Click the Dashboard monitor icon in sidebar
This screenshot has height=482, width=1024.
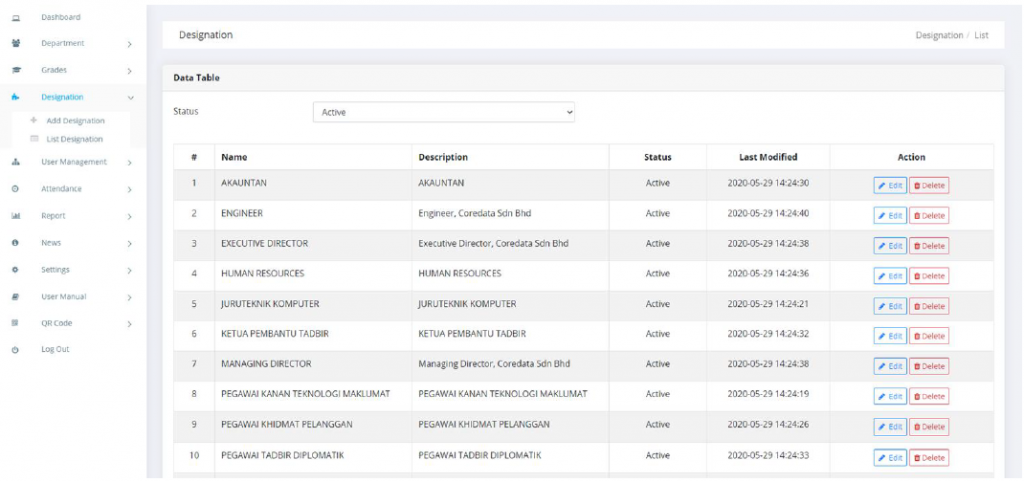pyautogui.click(x=15, y=18)
